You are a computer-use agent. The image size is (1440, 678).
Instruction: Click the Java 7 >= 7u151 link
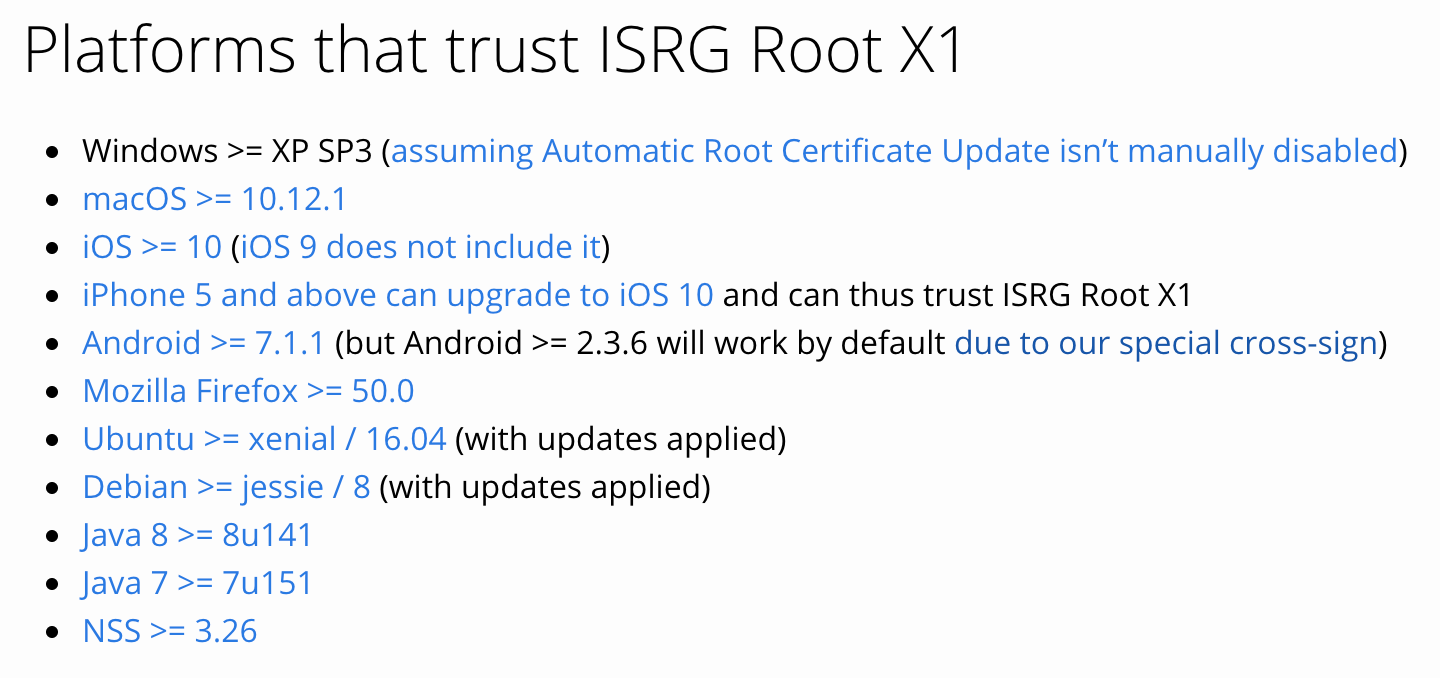[x=196, y=582]
